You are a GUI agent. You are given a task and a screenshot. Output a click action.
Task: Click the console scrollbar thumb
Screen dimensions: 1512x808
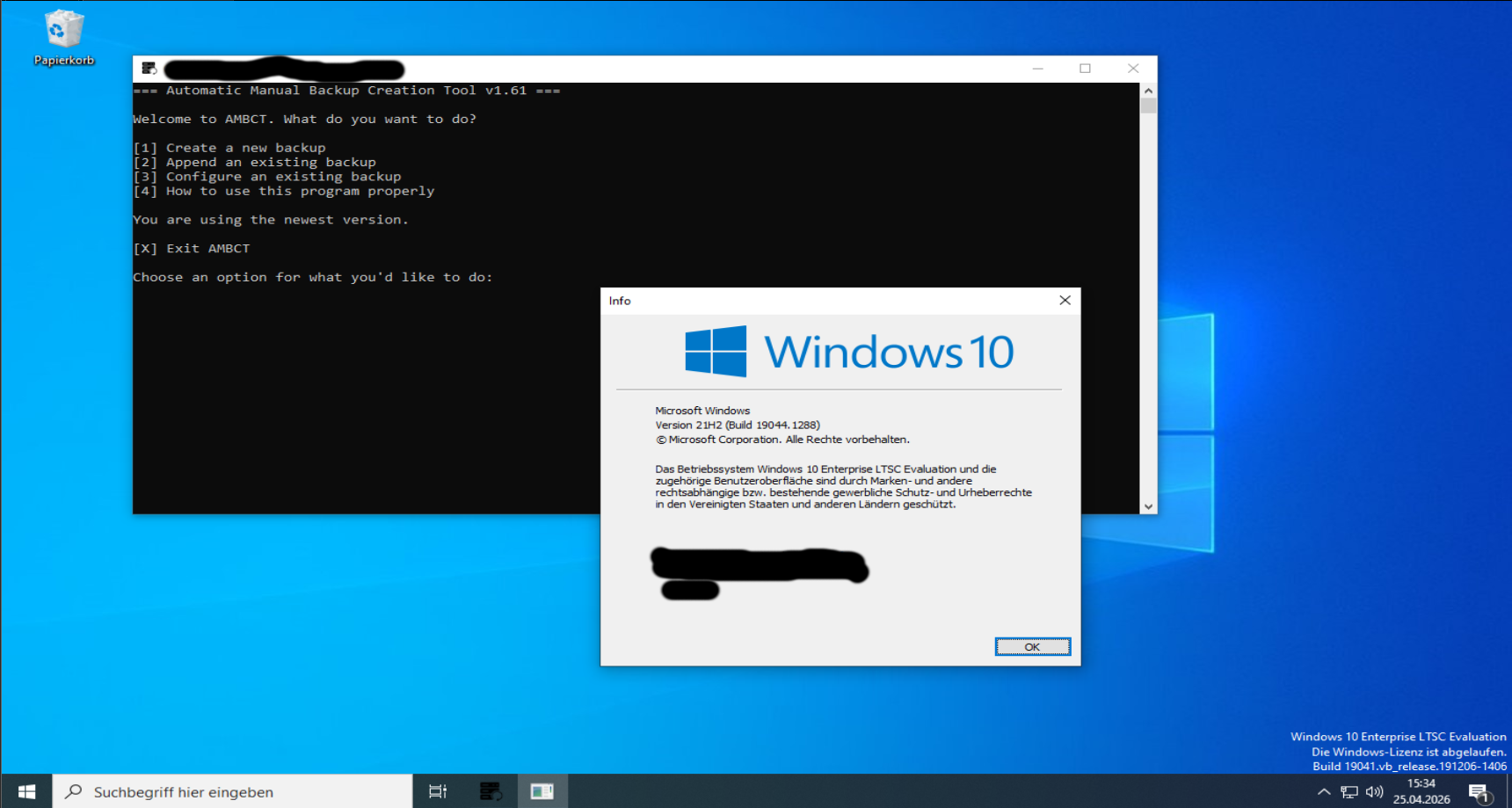1148,106
